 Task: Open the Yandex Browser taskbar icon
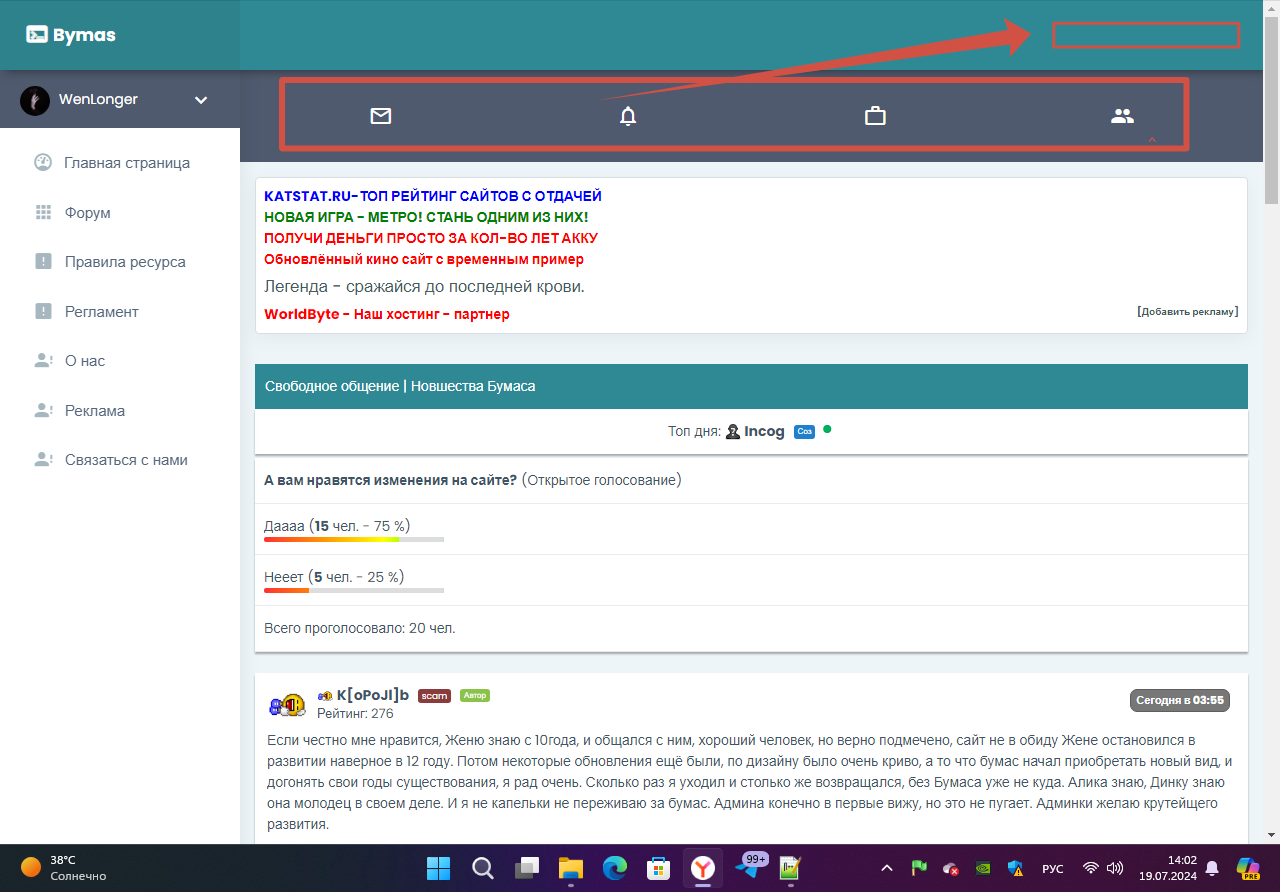point(703,867)
